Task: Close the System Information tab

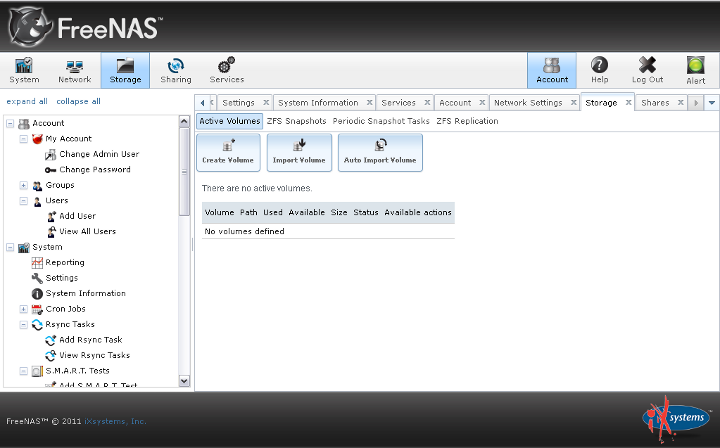Action: (x=369, y=102)
